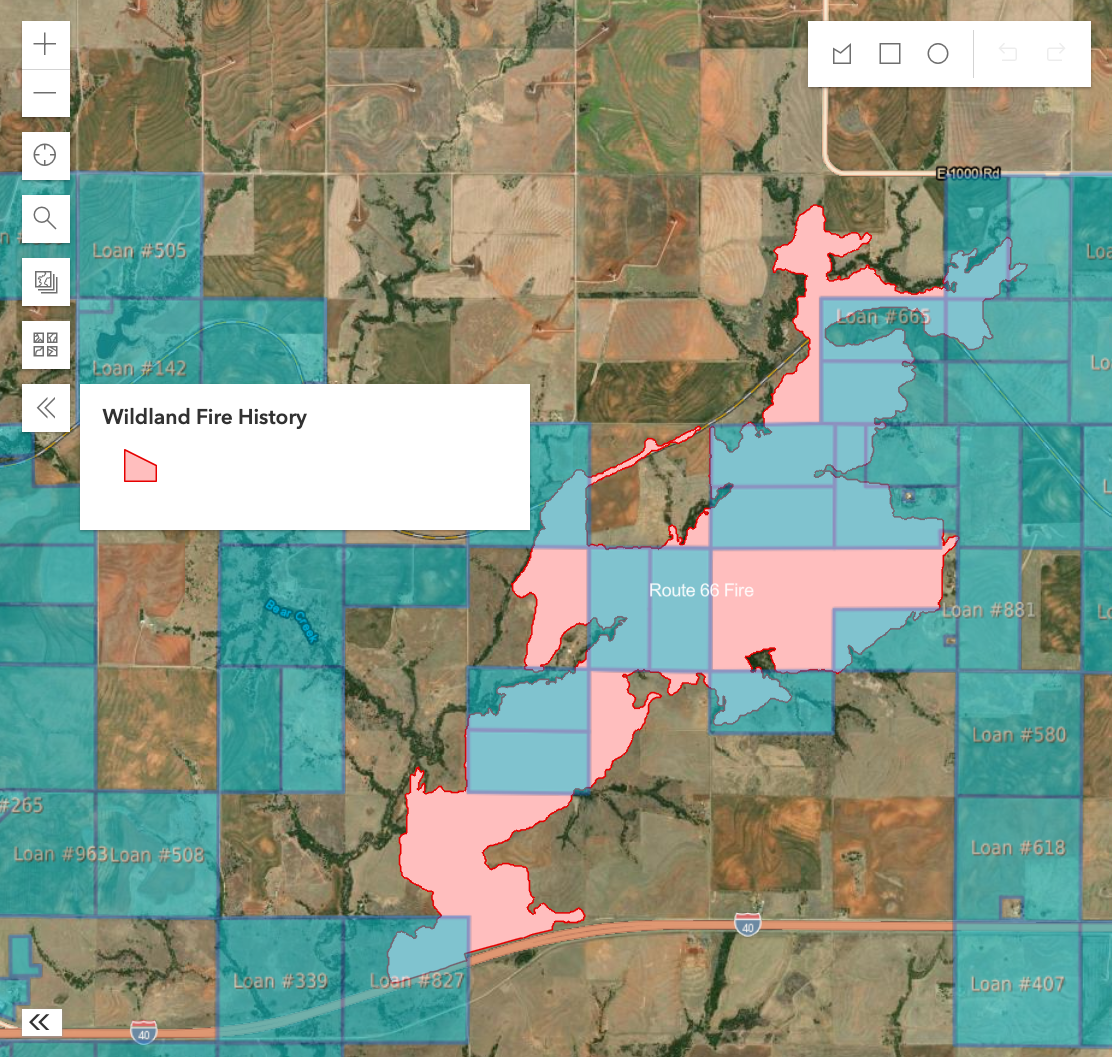
Task: Click the bottom-left double chevron button
Action: [41, 1021]
